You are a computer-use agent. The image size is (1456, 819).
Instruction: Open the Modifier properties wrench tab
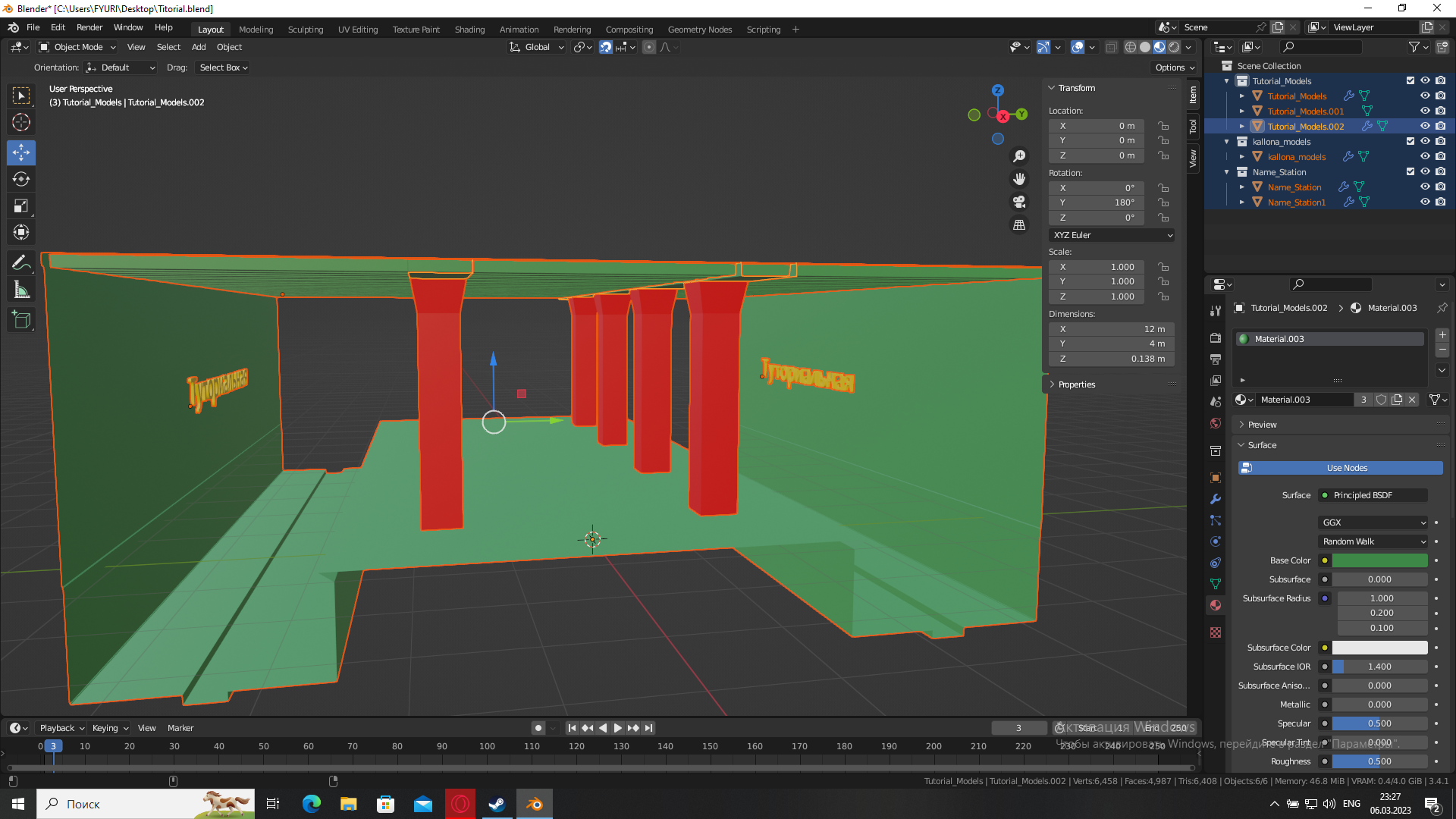coord(1216,499)
